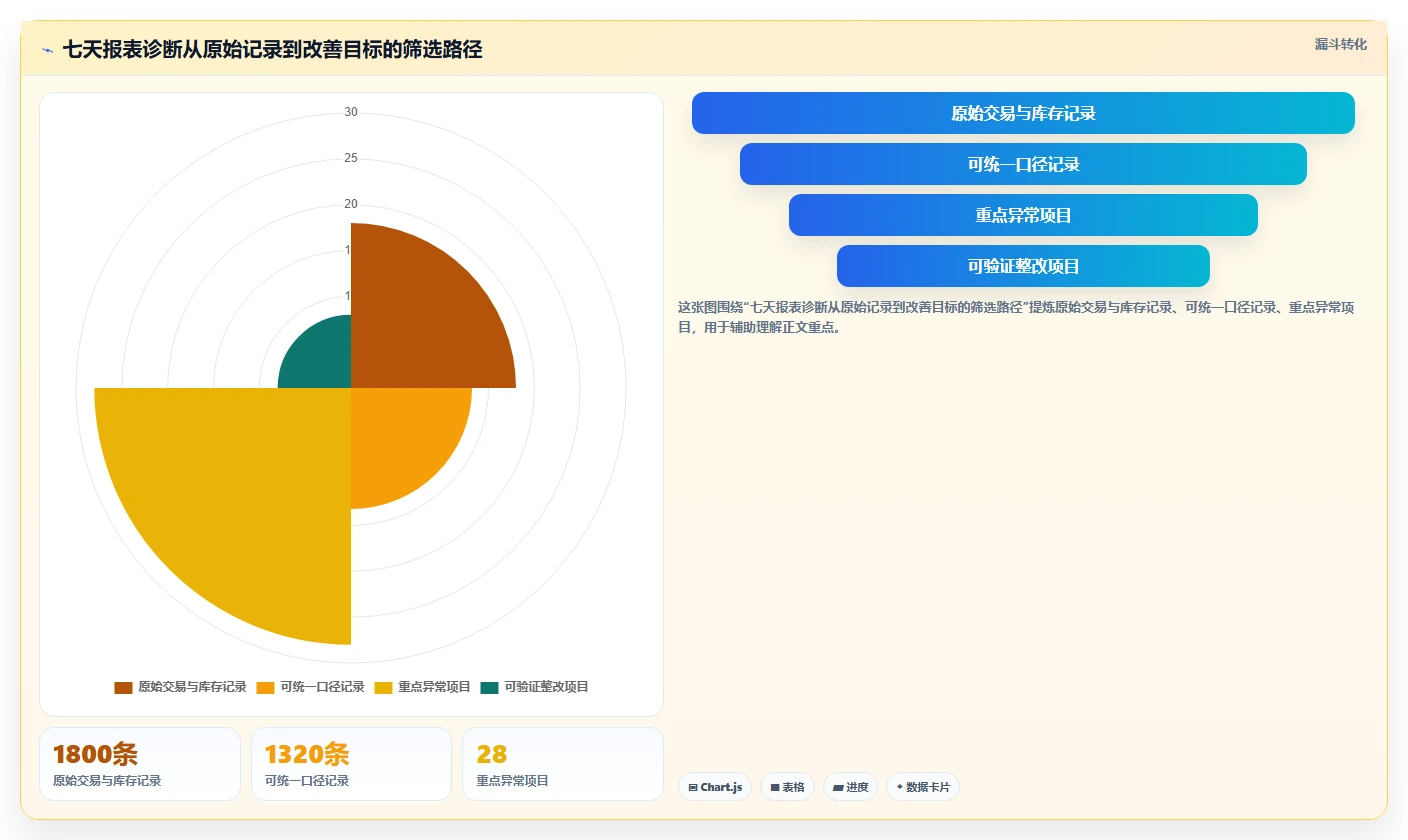Select the 重点异常项目 funnel bar

(x=1023, y=215)
